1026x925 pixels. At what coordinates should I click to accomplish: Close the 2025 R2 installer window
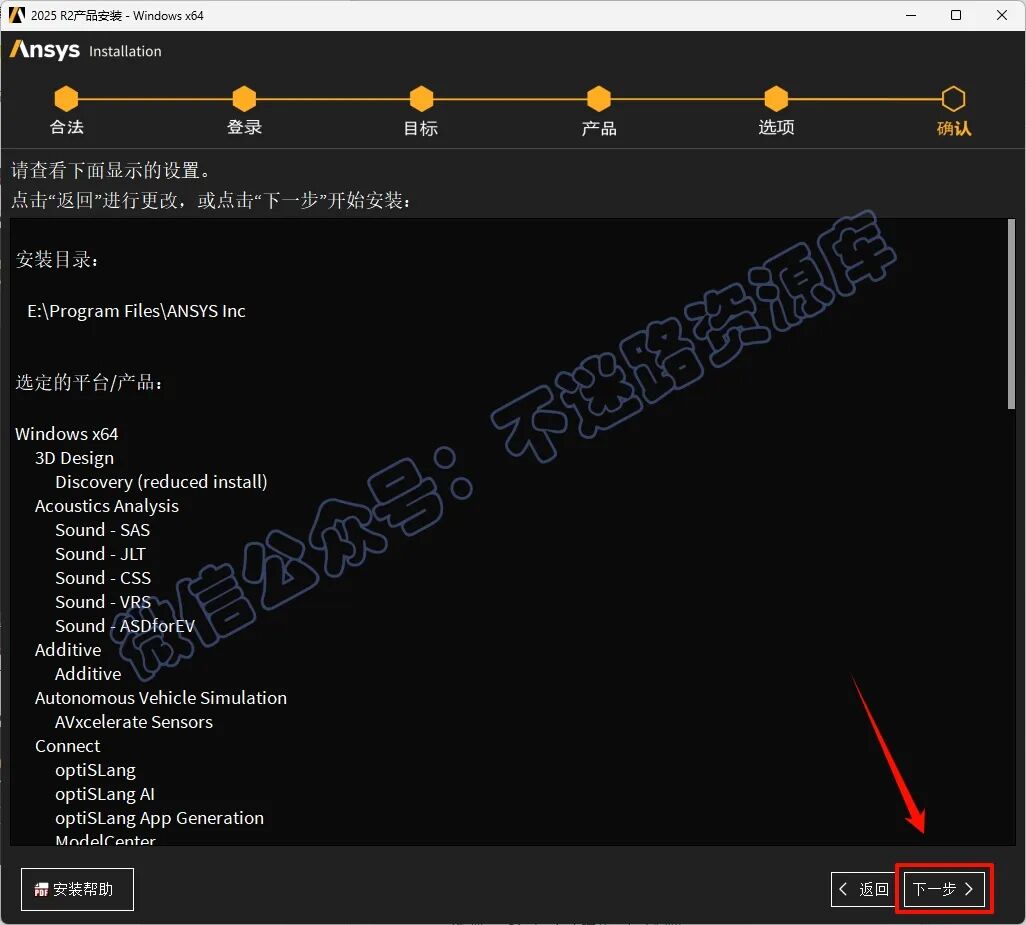tap(1002, 15)
